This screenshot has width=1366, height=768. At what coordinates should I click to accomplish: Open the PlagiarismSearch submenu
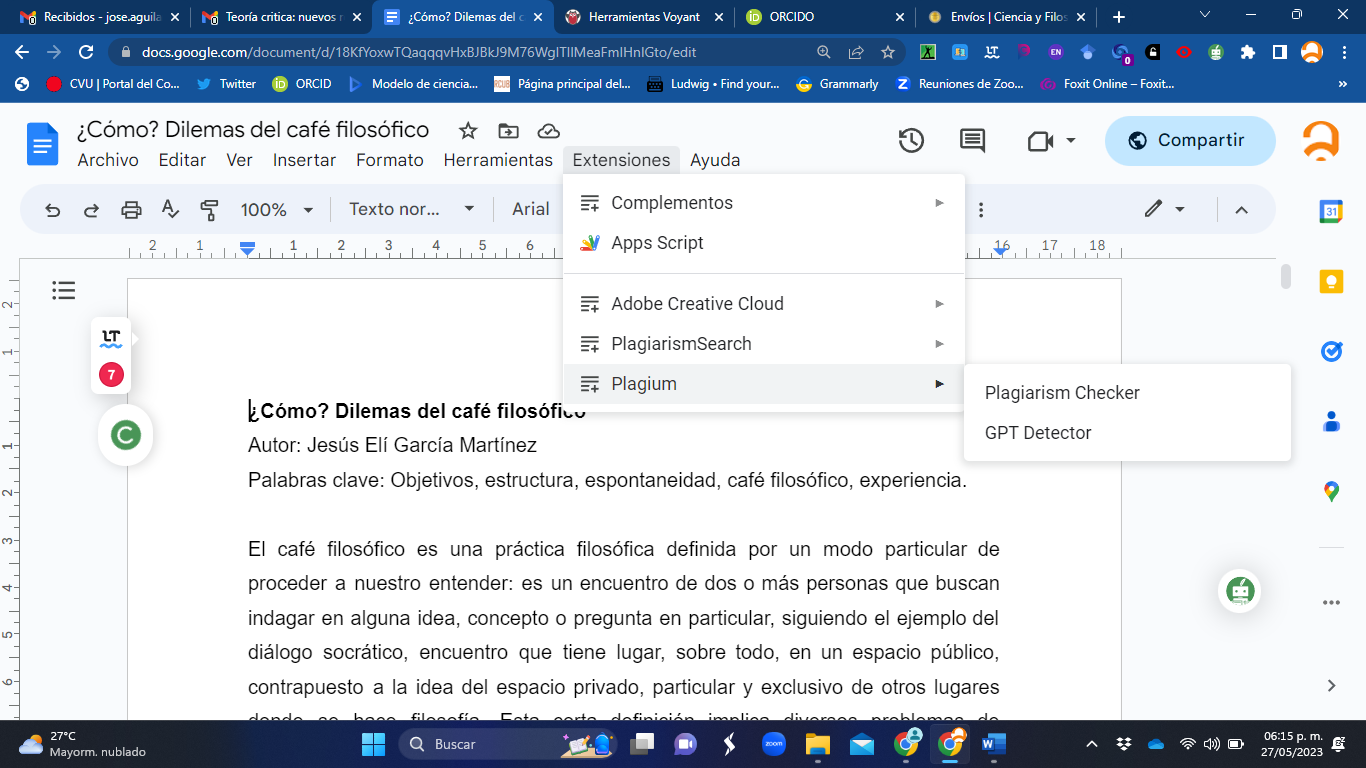click(763, 344)
